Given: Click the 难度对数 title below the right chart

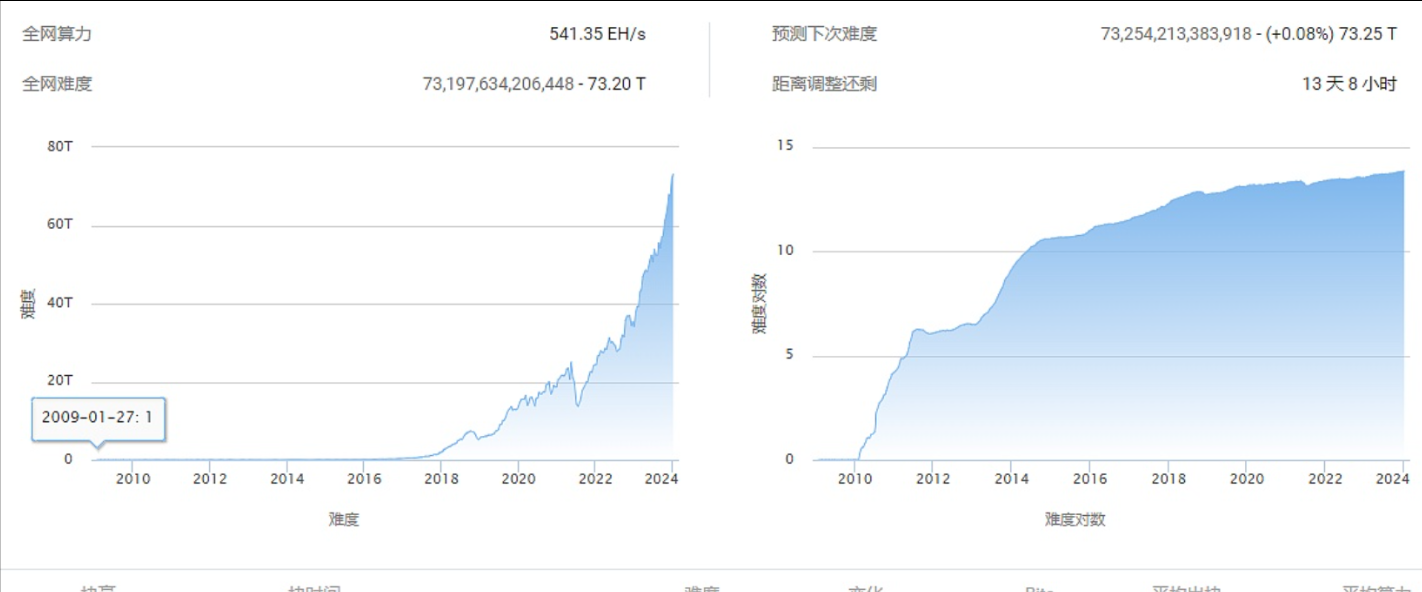Looking at the screenshot, I should pyautogui.click(x=1075, y=519).
